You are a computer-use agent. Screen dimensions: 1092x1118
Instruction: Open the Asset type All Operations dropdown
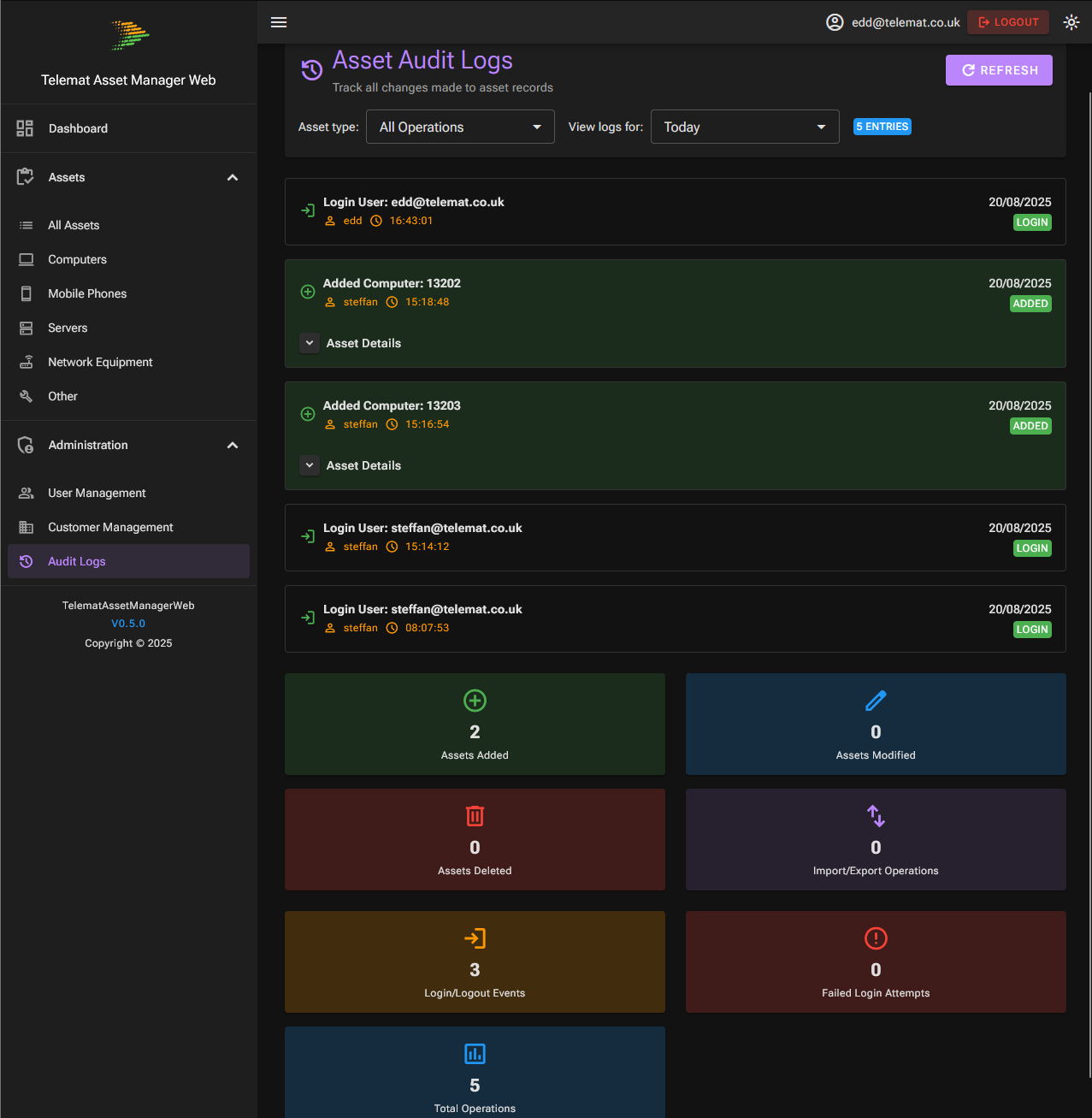460,127
